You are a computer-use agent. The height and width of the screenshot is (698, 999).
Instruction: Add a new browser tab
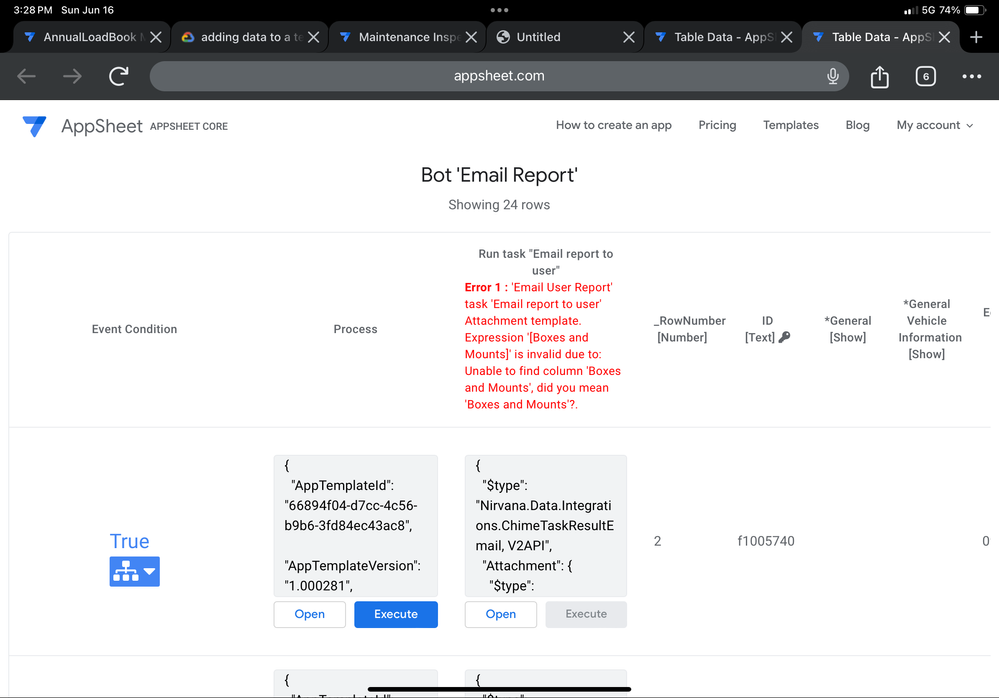pos(975,37)
